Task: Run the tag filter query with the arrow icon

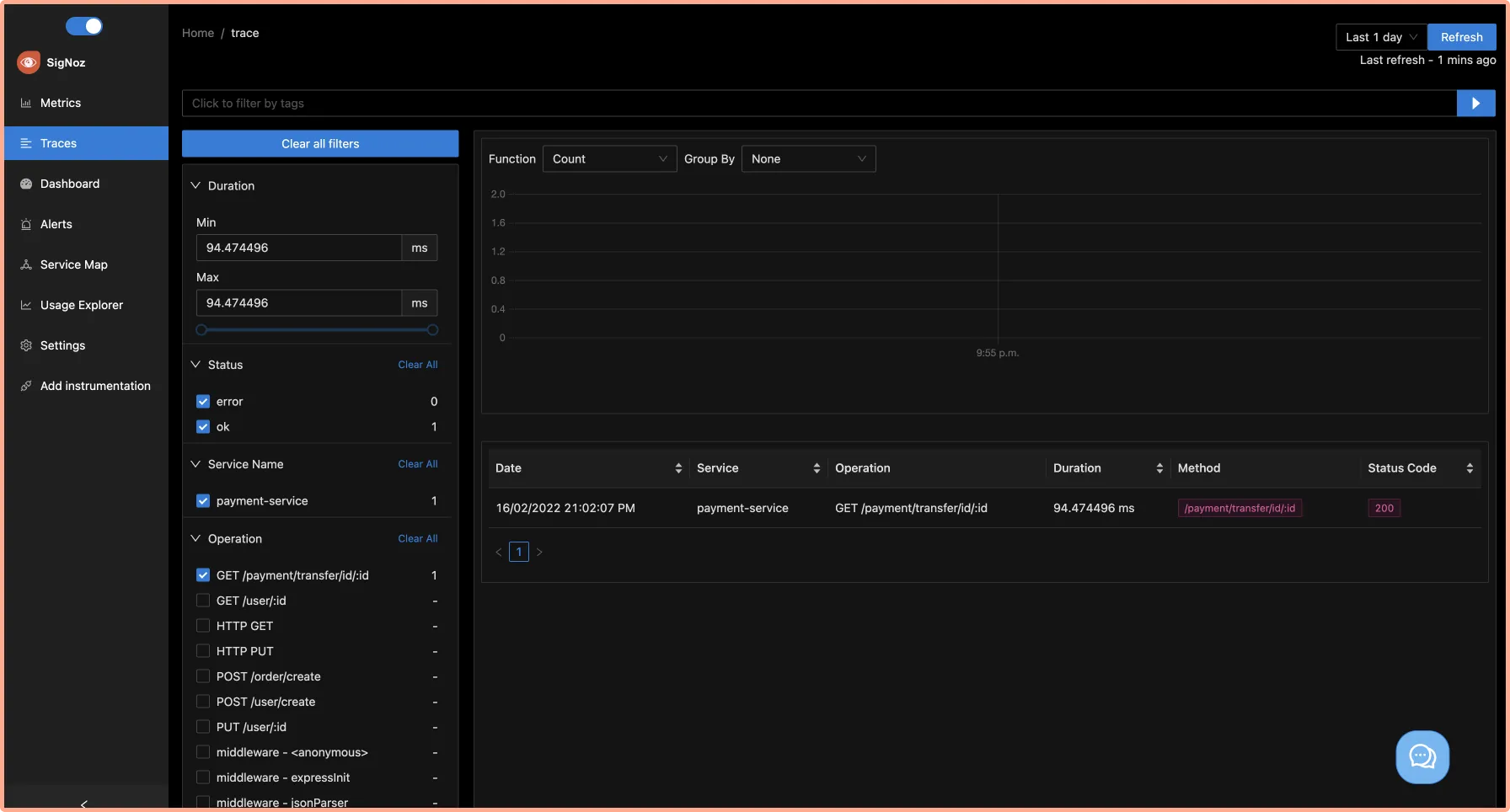Action: pos(1475,102)
